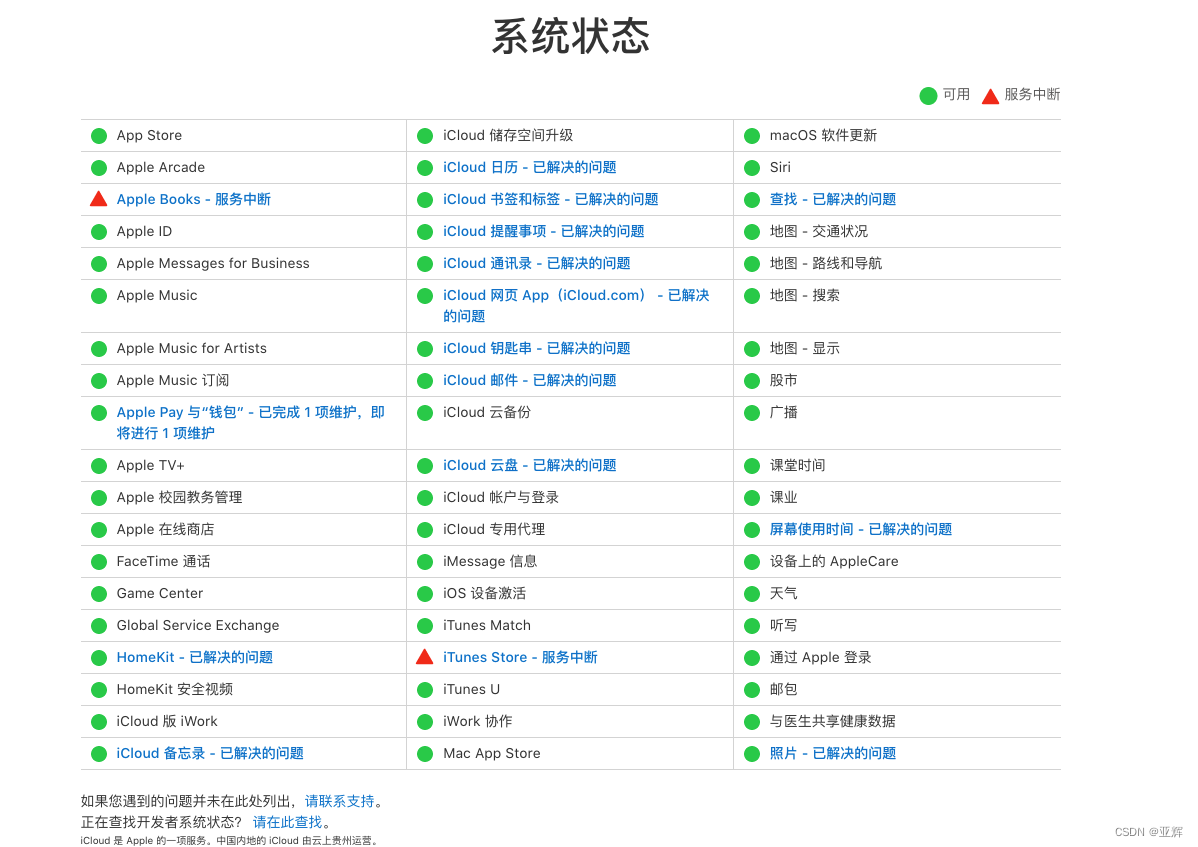Viewport: 1198px width, 847px height.
Task: Click the green dot beside 股市
Action: pos(753,381)
